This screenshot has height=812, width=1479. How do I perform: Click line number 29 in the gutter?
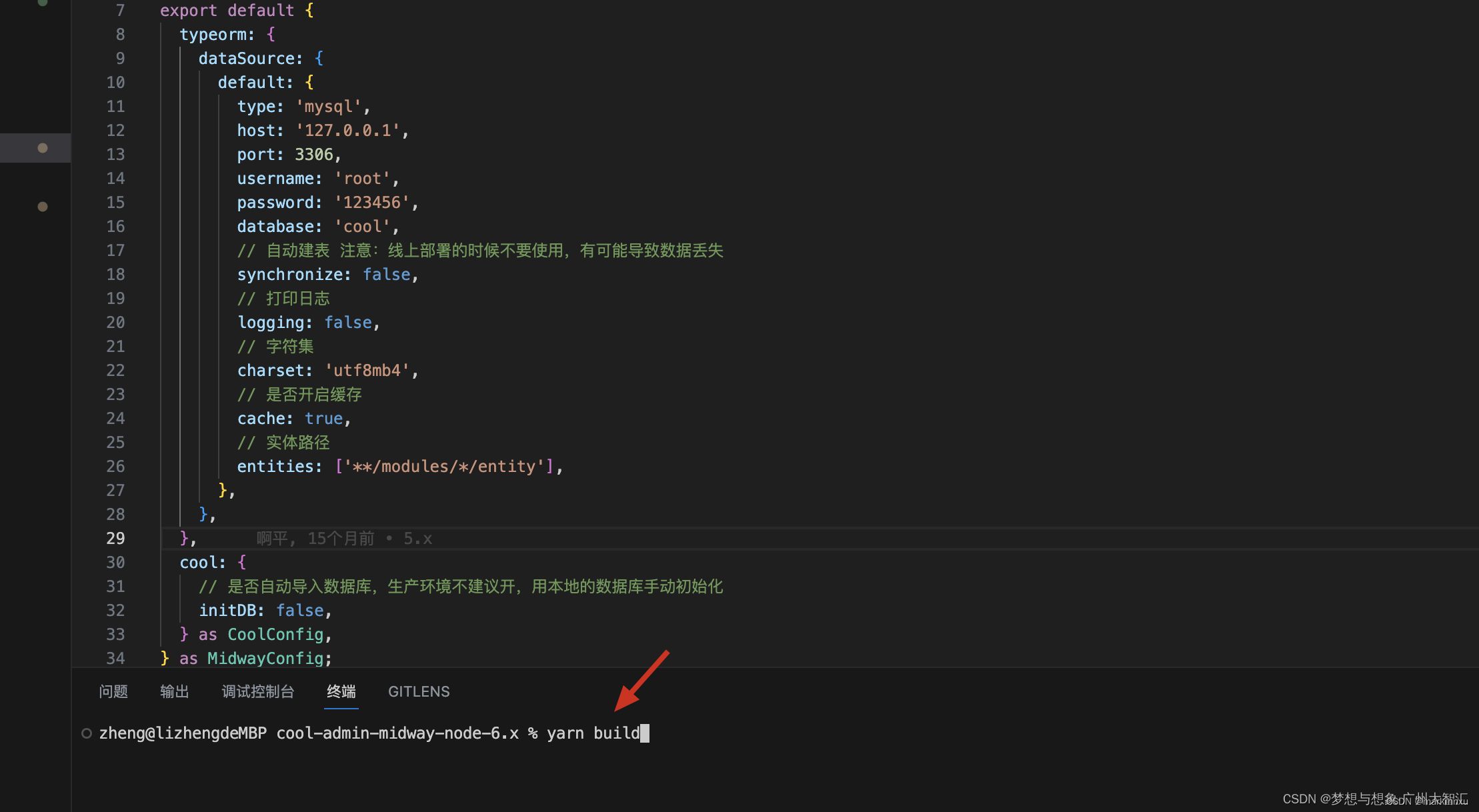pos(115,539)
